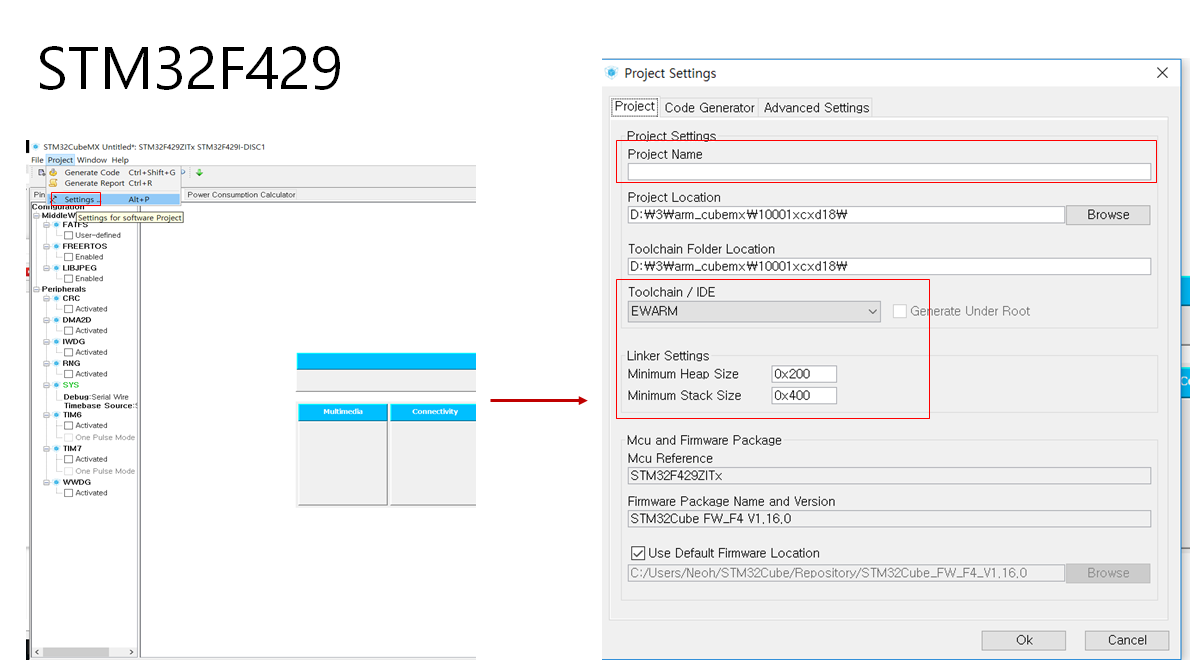Screen dimensions: 1190x660
Task: Collapse the WWDG tree node
Action: click(46, 482)
